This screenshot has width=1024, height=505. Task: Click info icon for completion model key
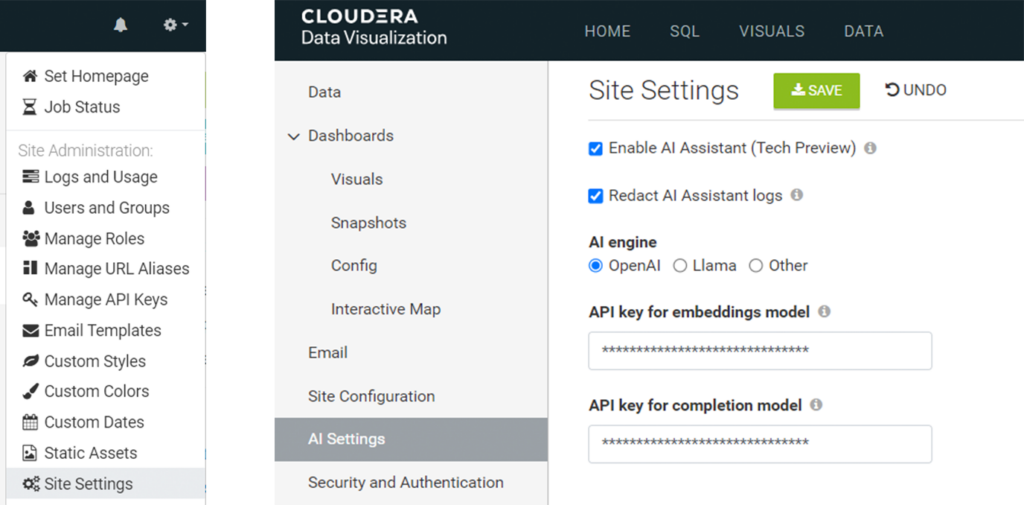click(816, 405)
